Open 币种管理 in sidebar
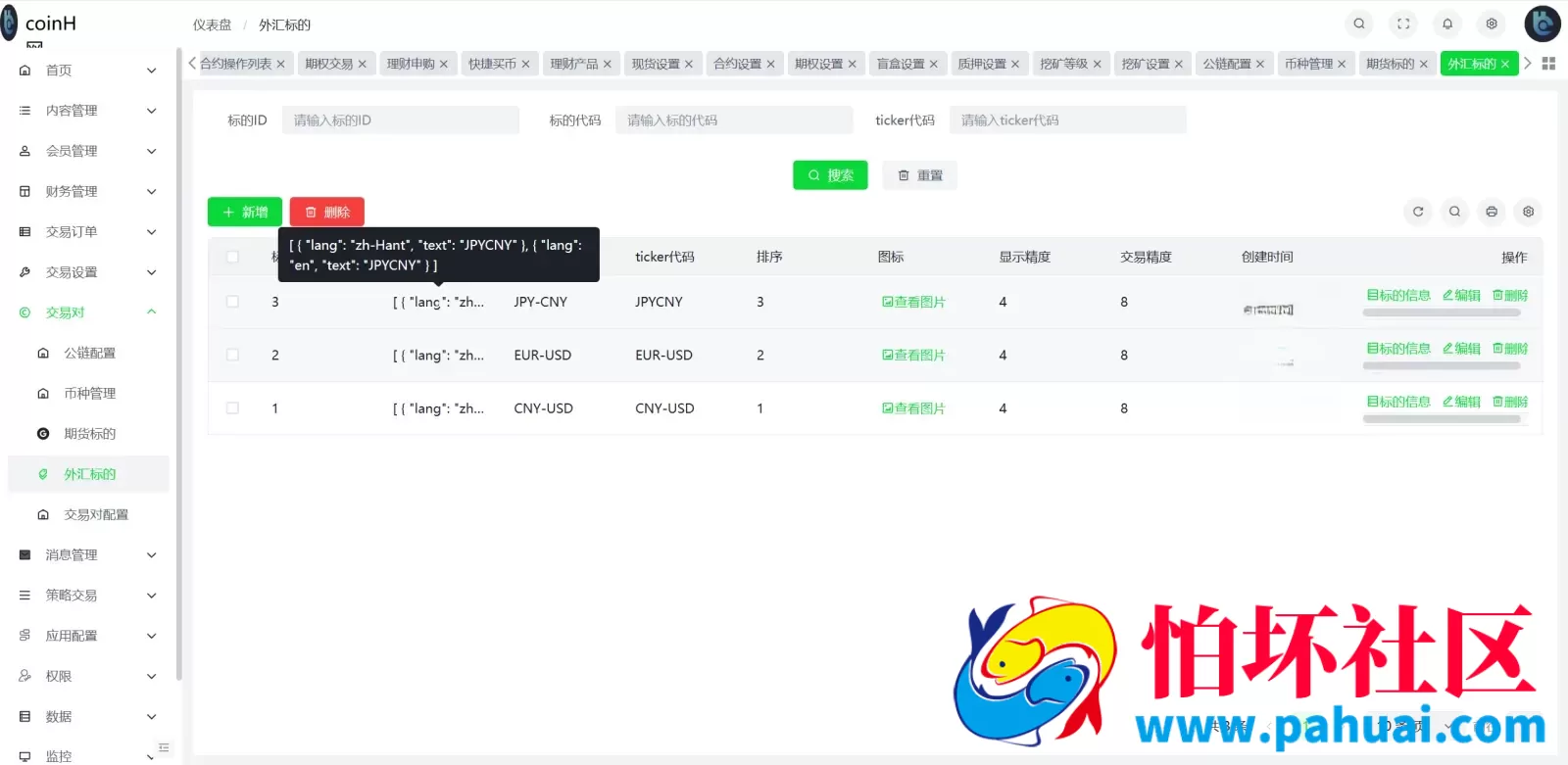The height and width of the screenshot is (765, 1568). (88, 393)
